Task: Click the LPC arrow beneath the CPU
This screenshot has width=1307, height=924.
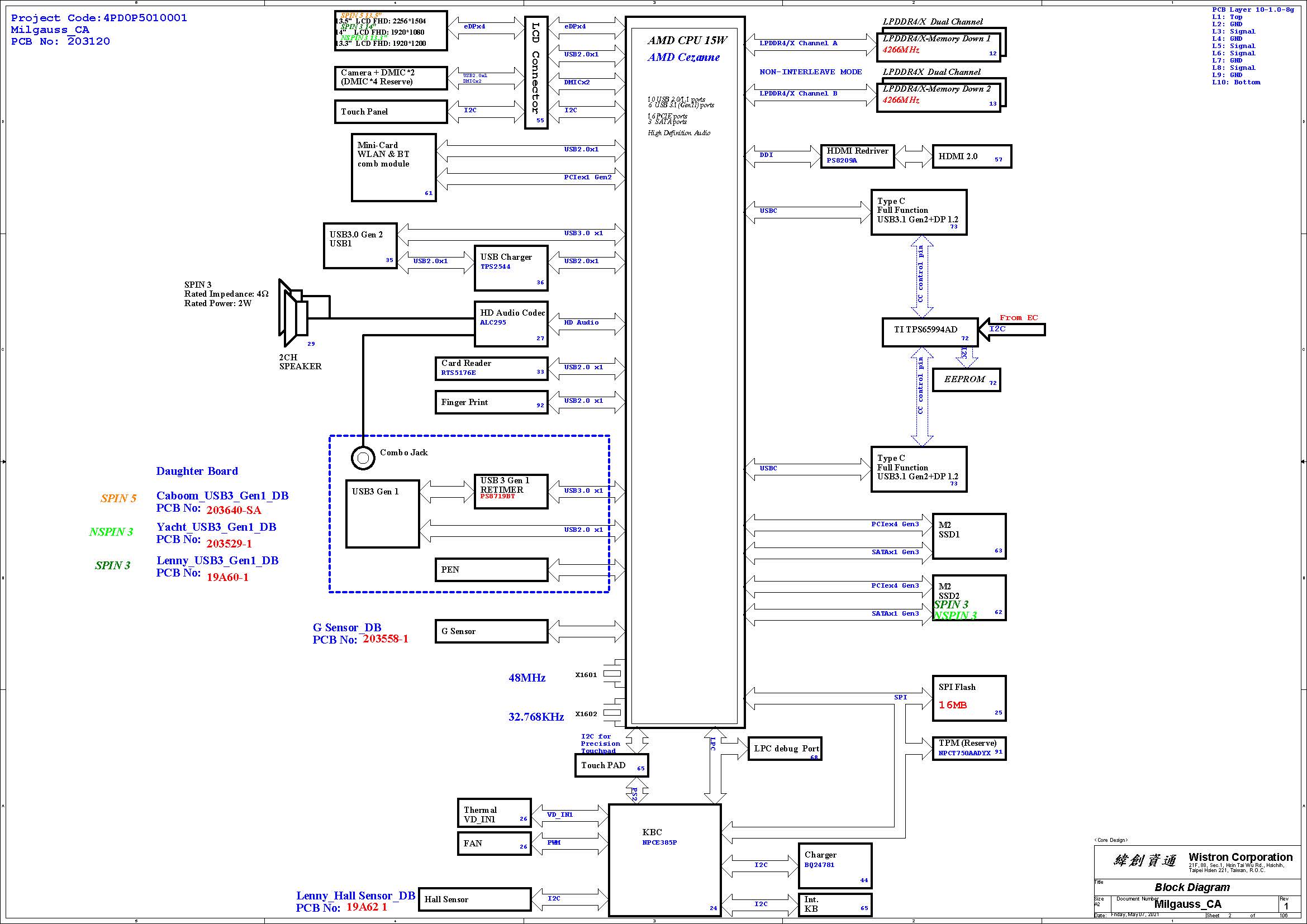Action: click(x=715, y=765)
